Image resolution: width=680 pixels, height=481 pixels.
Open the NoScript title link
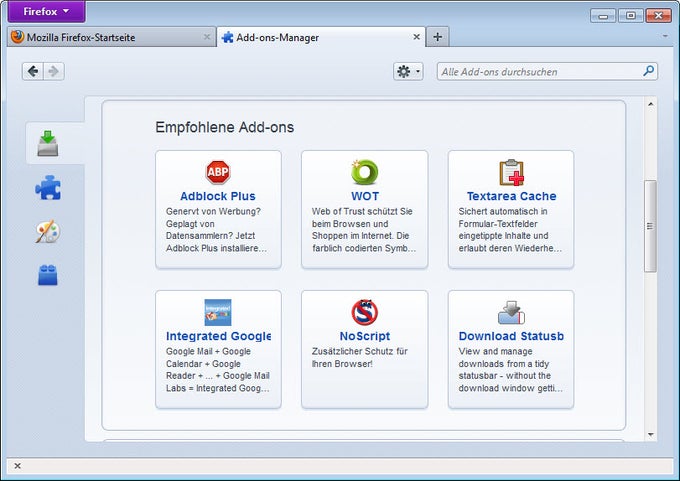[365, 336]
